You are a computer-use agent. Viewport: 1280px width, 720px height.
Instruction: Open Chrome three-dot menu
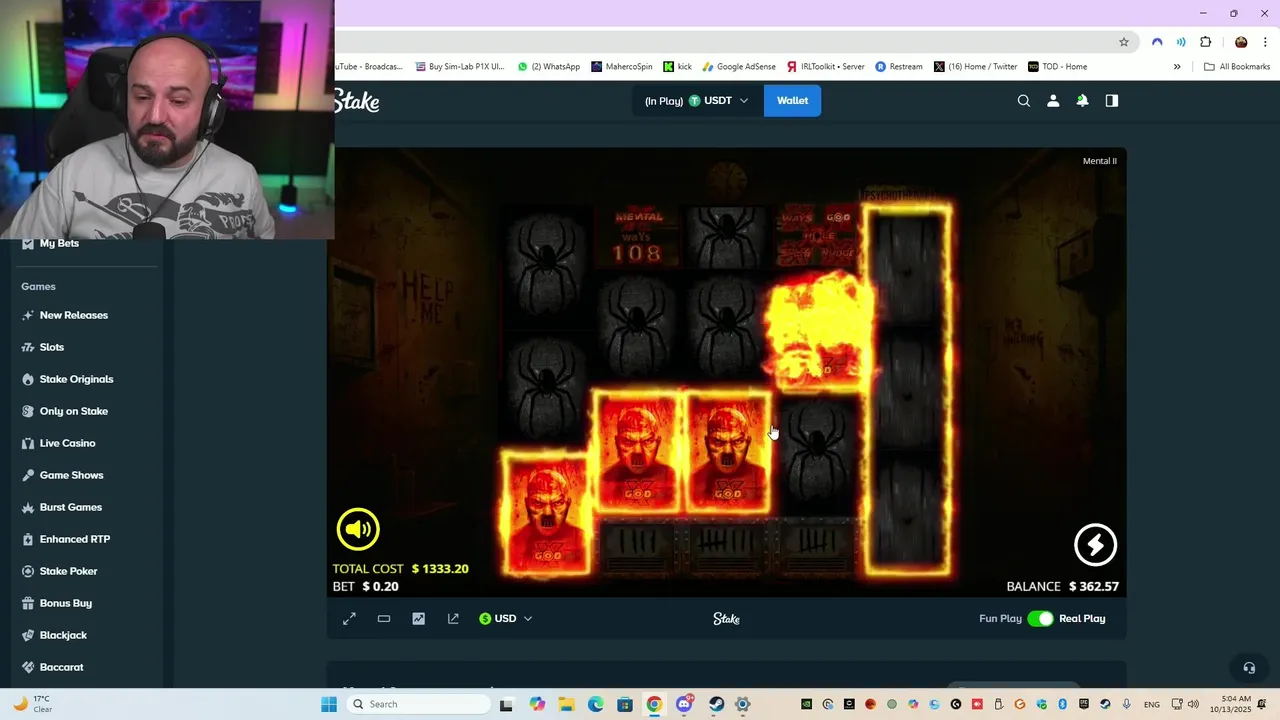(x=1265, y=42)
